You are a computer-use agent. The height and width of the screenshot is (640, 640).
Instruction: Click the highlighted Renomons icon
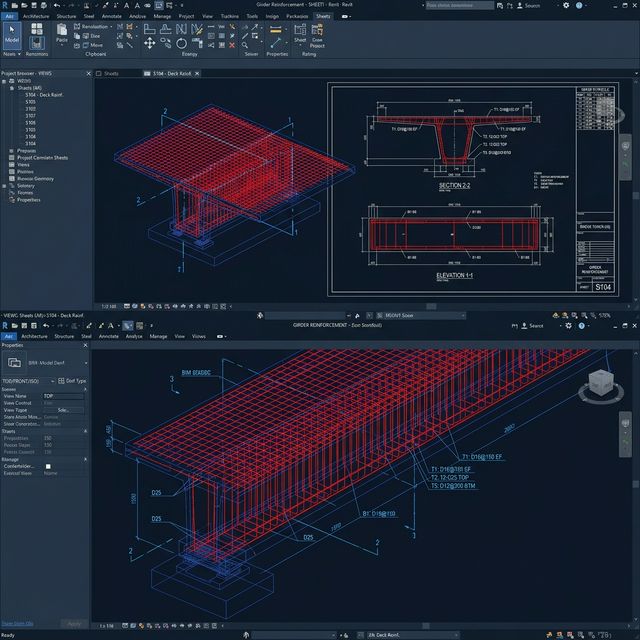tap(37, 43)
